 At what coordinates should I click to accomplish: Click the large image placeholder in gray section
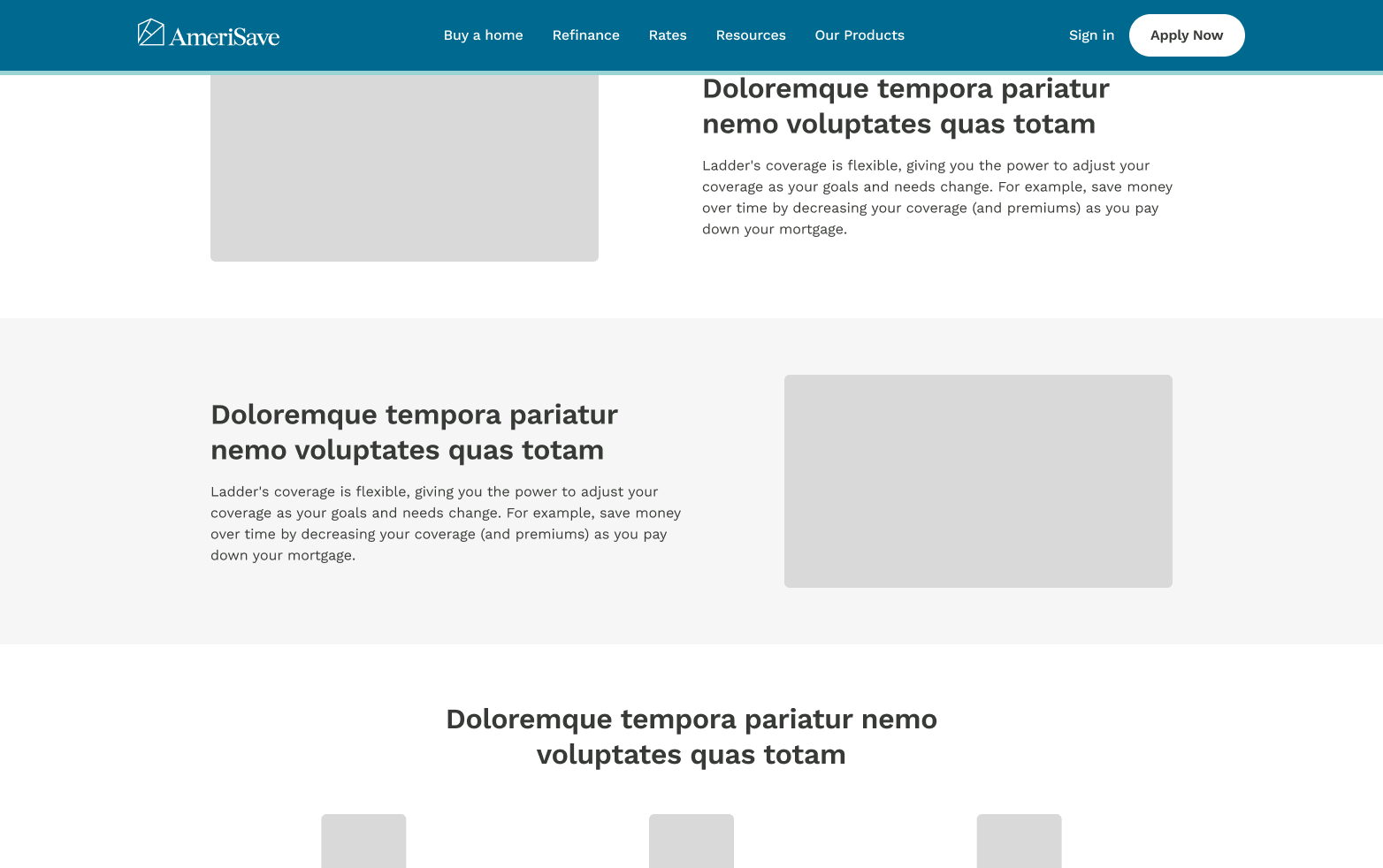[x=978, y=481]
